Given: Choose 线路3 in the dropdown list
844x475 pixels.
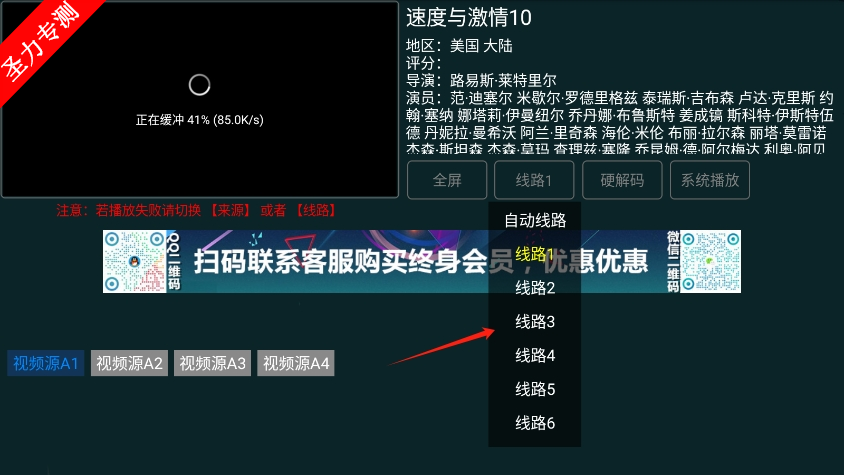Looking at the screenshot, I should [x=534, y=322].
